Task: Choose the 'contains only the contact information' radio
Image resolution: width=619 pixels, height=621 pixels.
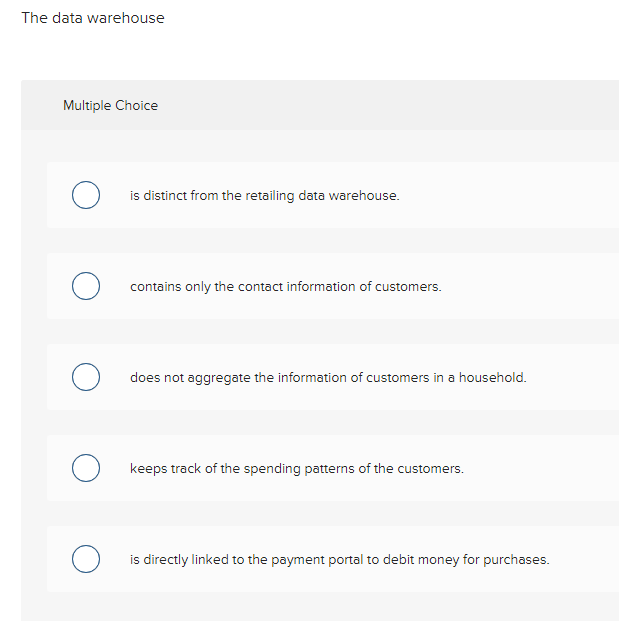Action: point(86,286)
